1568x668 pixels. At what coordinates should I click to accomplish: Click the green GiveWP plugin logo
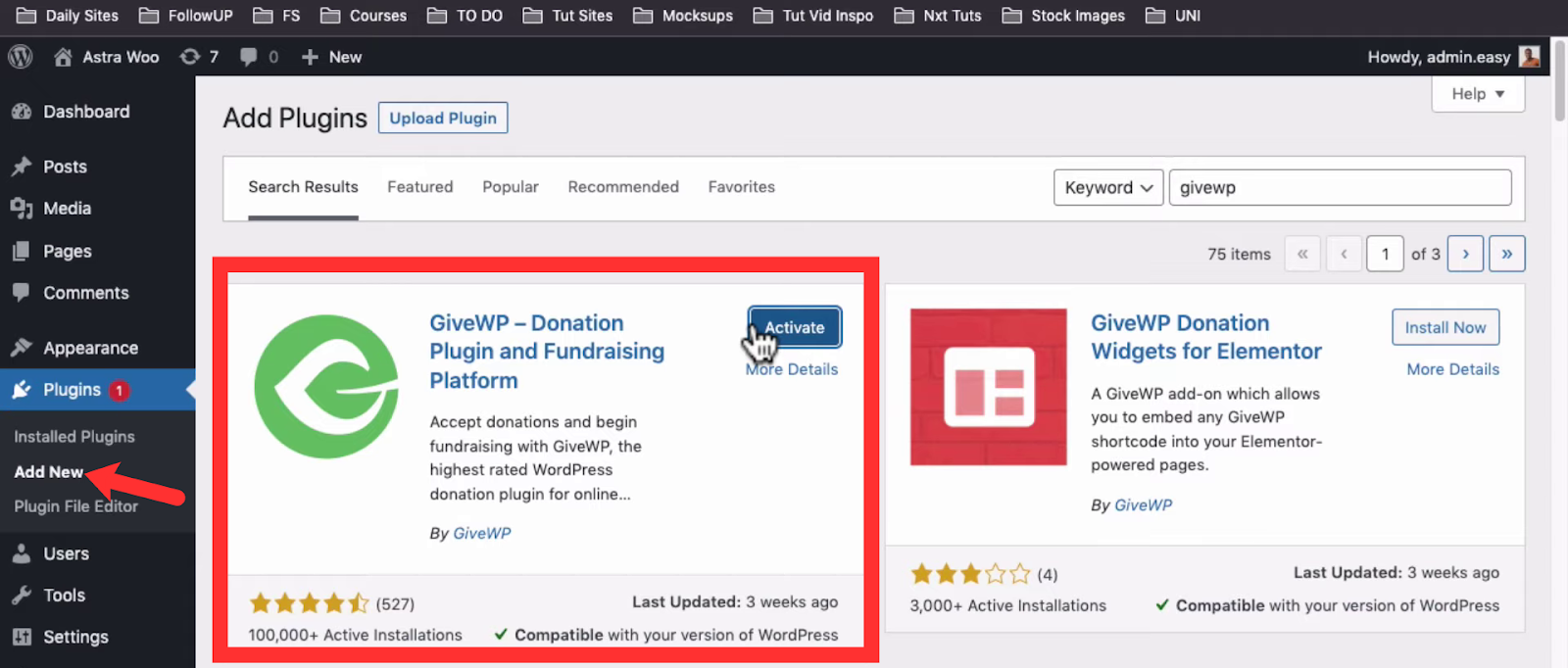click(326, 386)
